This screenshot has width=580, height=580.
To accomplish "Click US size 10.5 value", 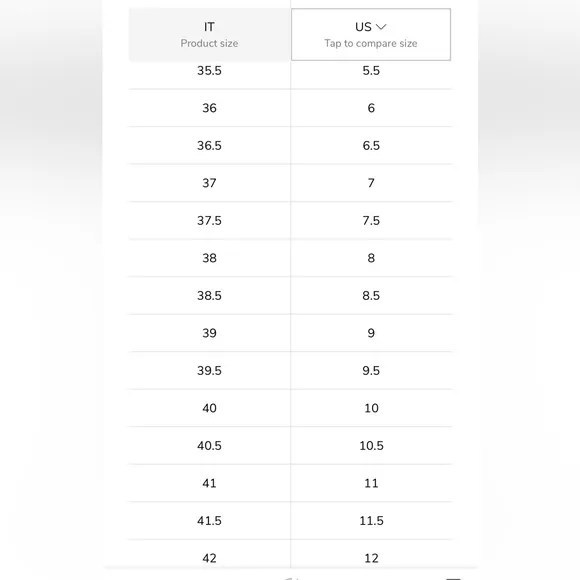I will pyautogui.click(x=371, y=446).
